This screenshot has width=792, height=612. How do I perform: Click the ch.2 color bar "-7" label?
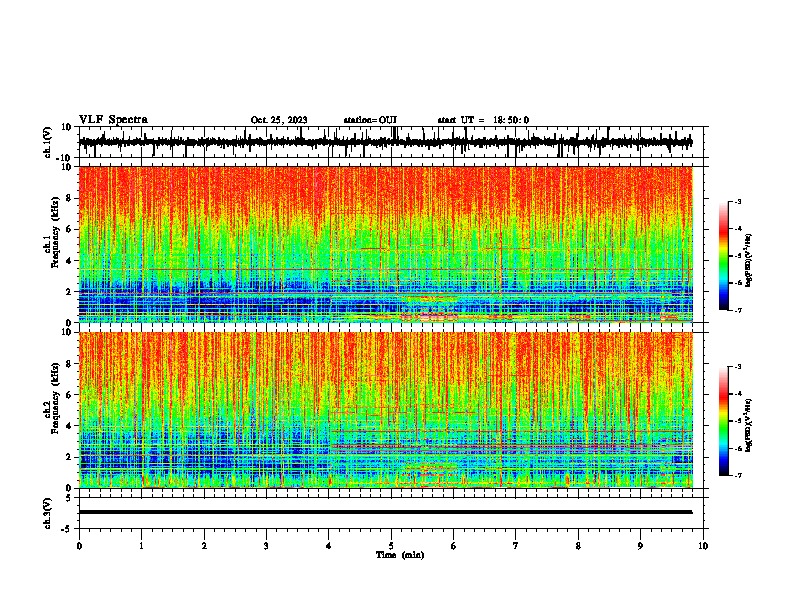click(738, 476)
